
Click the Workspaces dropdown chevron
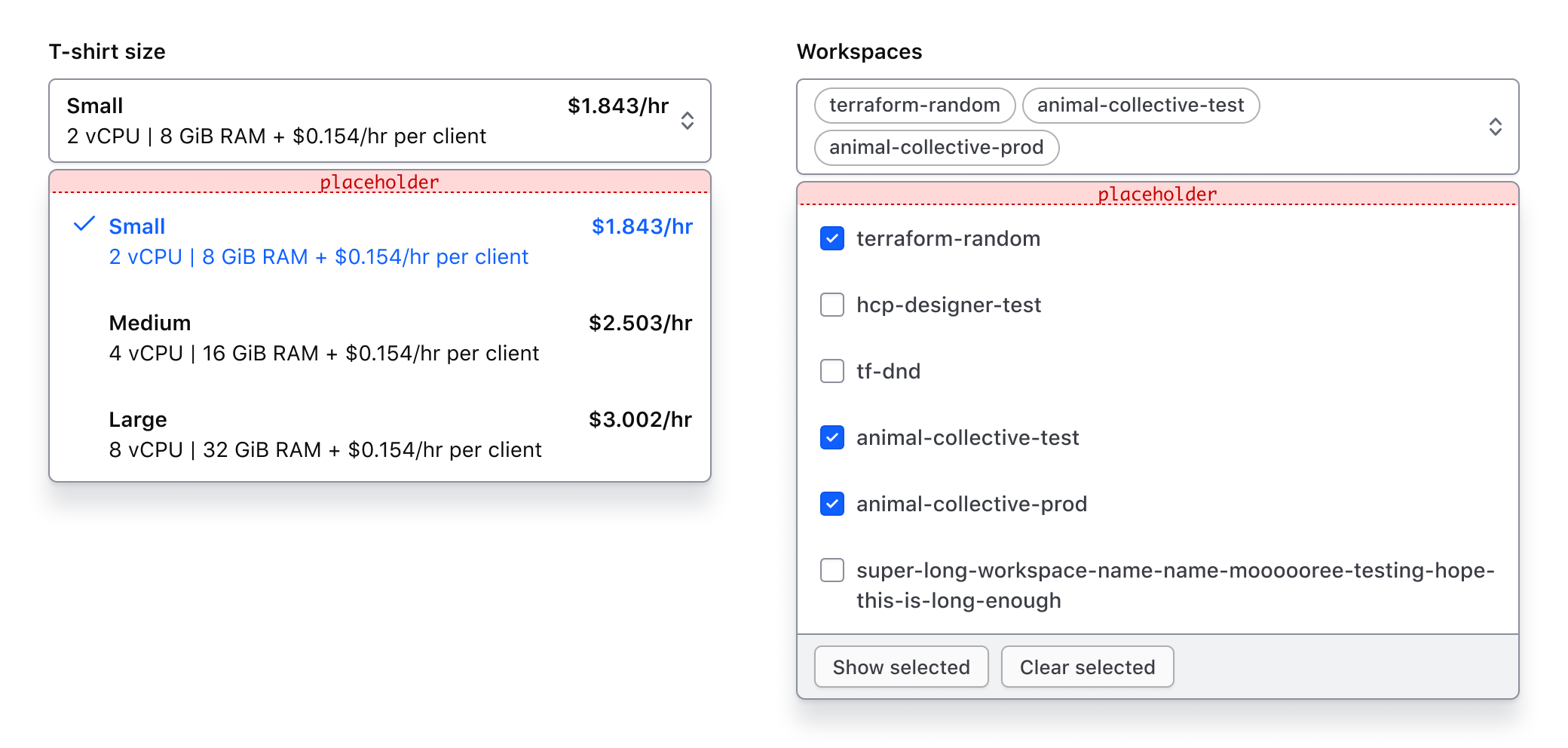point(1495,128)
